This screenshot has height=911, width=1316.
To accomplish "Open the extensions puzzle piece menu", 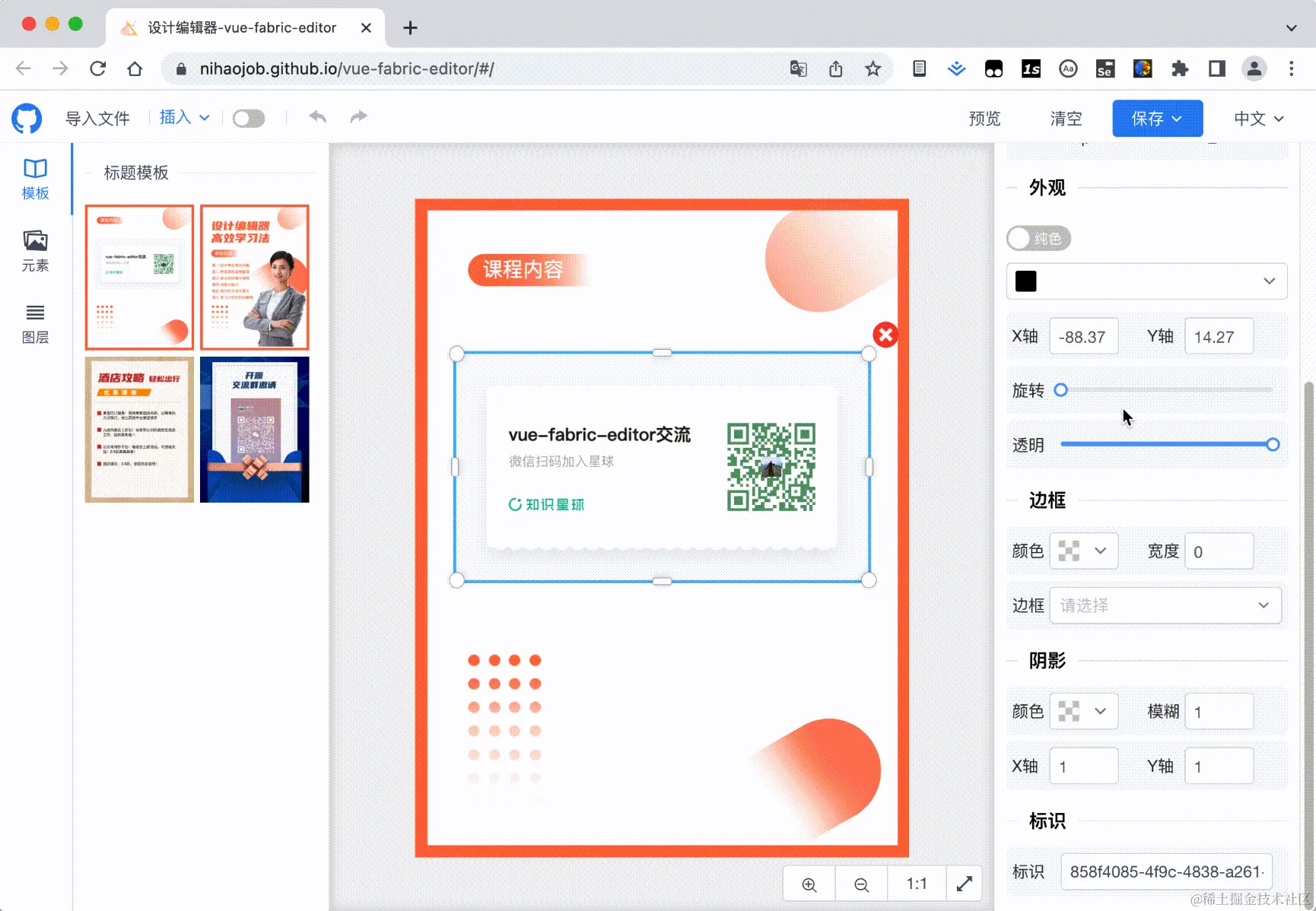I will click(1180, 68).
